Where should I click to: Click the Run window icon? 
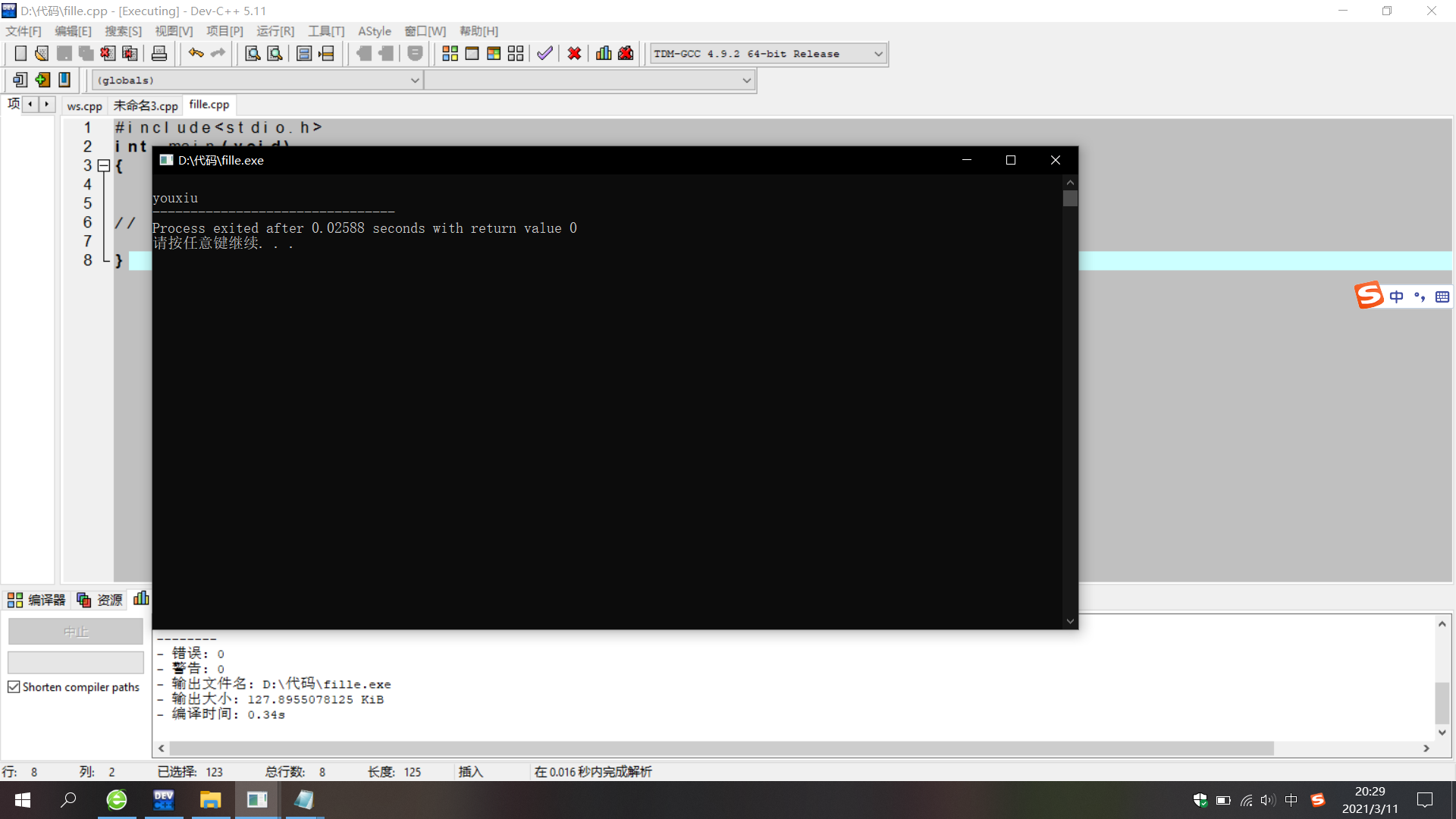(x=472, y=53)
